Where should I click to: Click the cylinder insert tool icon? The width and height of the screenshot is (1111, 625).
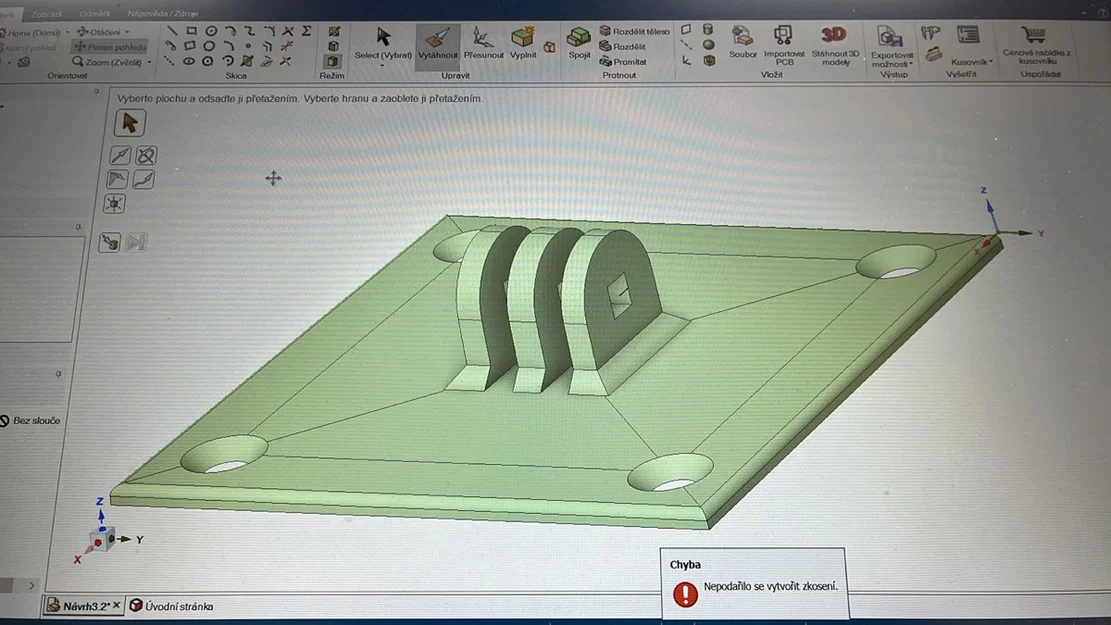pyautogui.click(x=707, y=30)
